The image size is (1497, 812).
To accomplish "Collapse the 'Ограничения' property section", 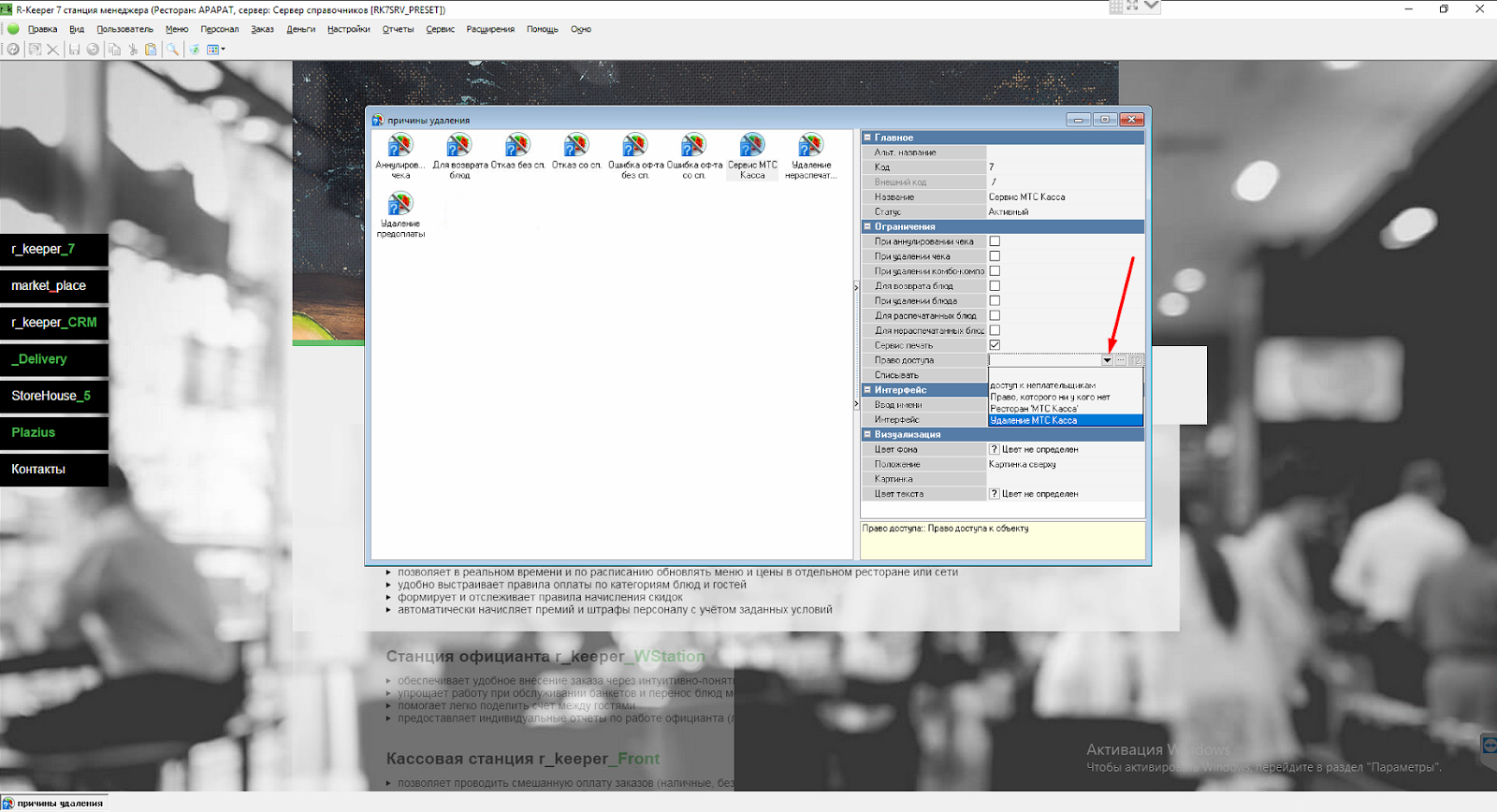I will point(867,226).
